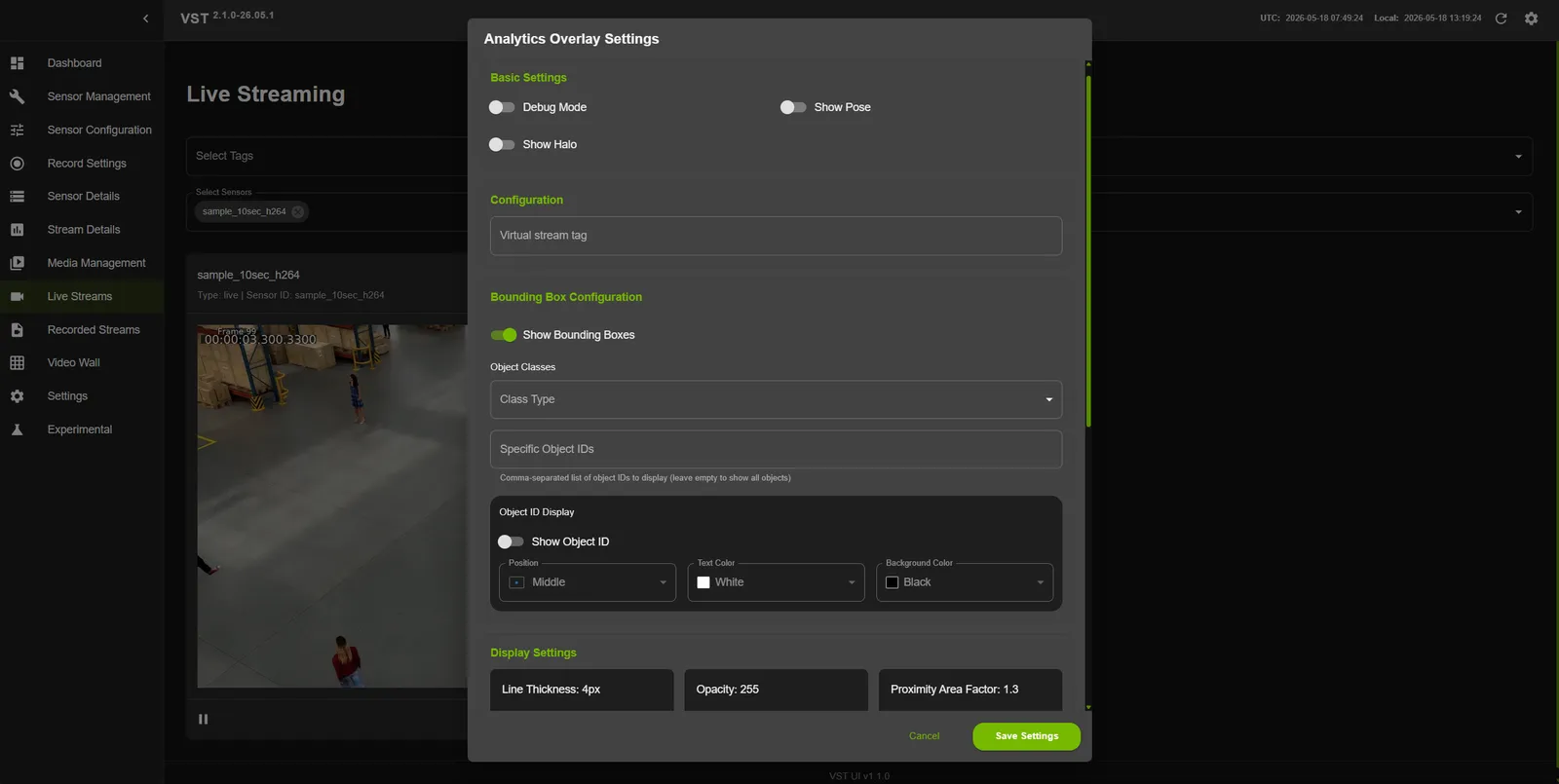Open the Text Color dropdown
1559x784 pixels.
pos(776,582)
